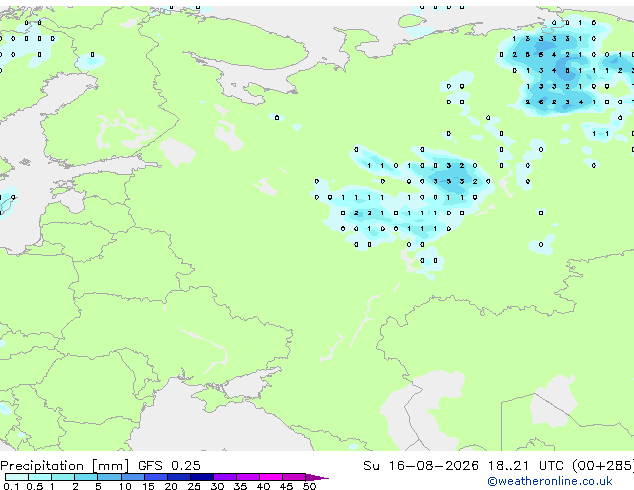Pick the 1–2 mm legend swatch
Image resolution: width=634 pixels, height=490 pixels.
pyautogui.click(x=63, y=477)
